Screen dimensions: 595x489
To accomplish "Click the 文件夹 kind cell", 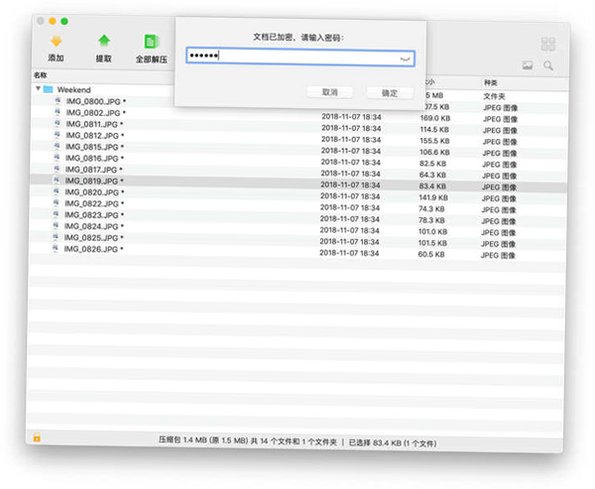I will coord(494,96).
